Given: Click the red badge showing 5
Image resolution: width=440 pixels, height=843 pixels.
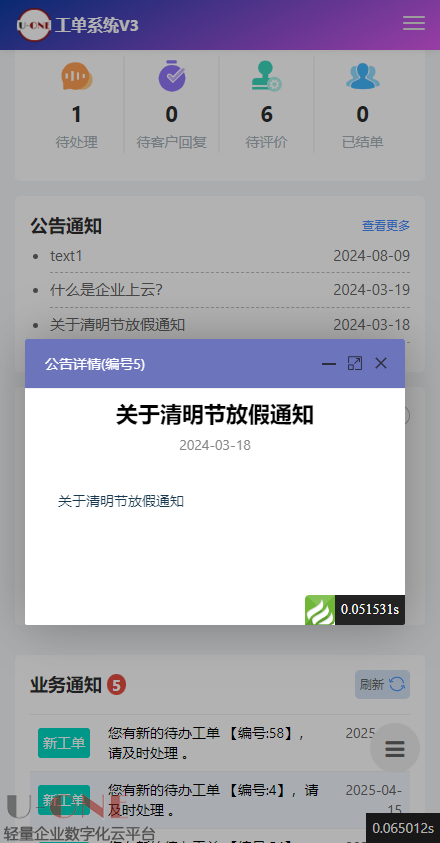Looking at the screenshot, I should pos(116,685).
